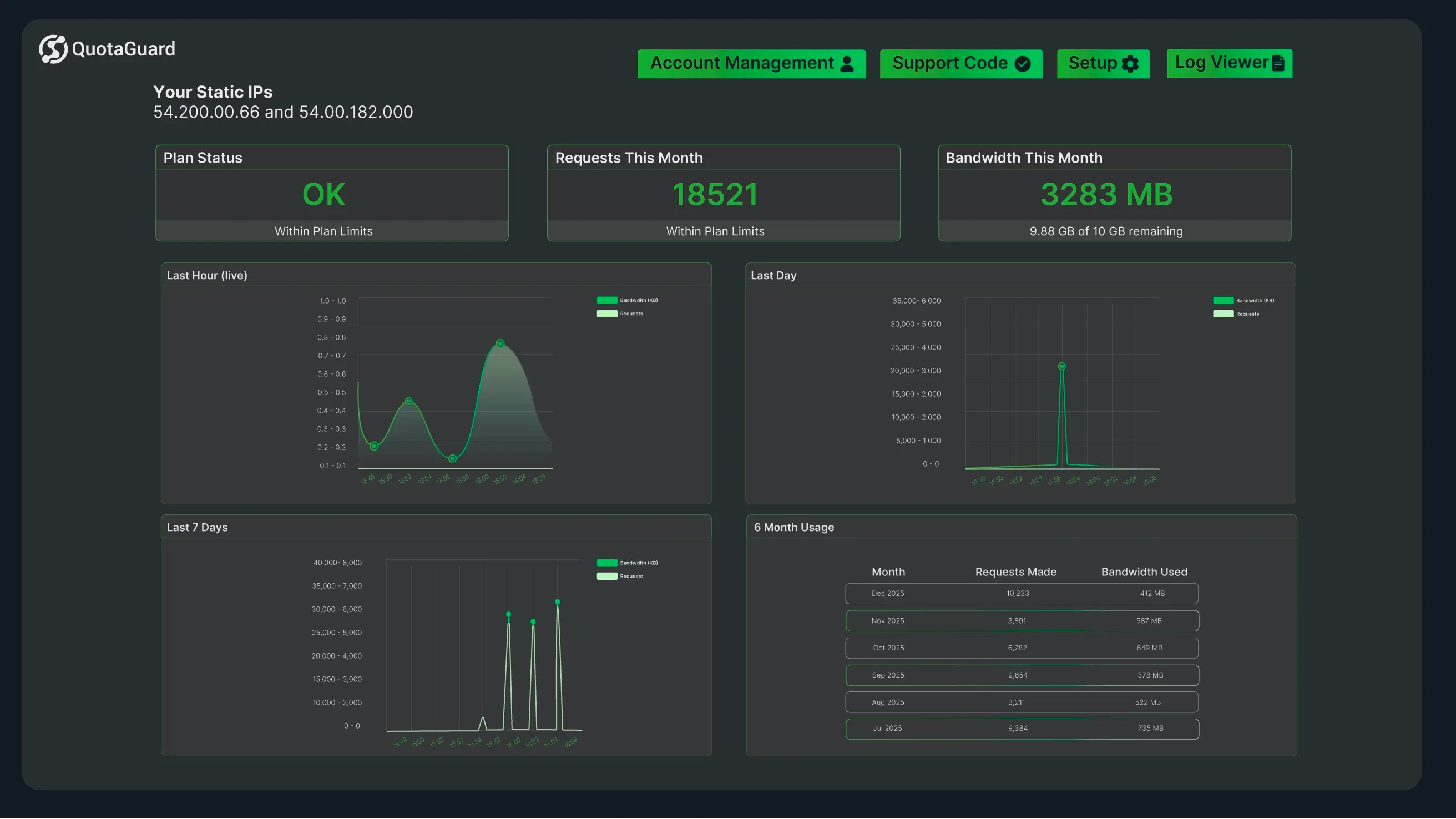Click the Support Code button
The width and height of the screenshot is (1456, 819).
961,63
